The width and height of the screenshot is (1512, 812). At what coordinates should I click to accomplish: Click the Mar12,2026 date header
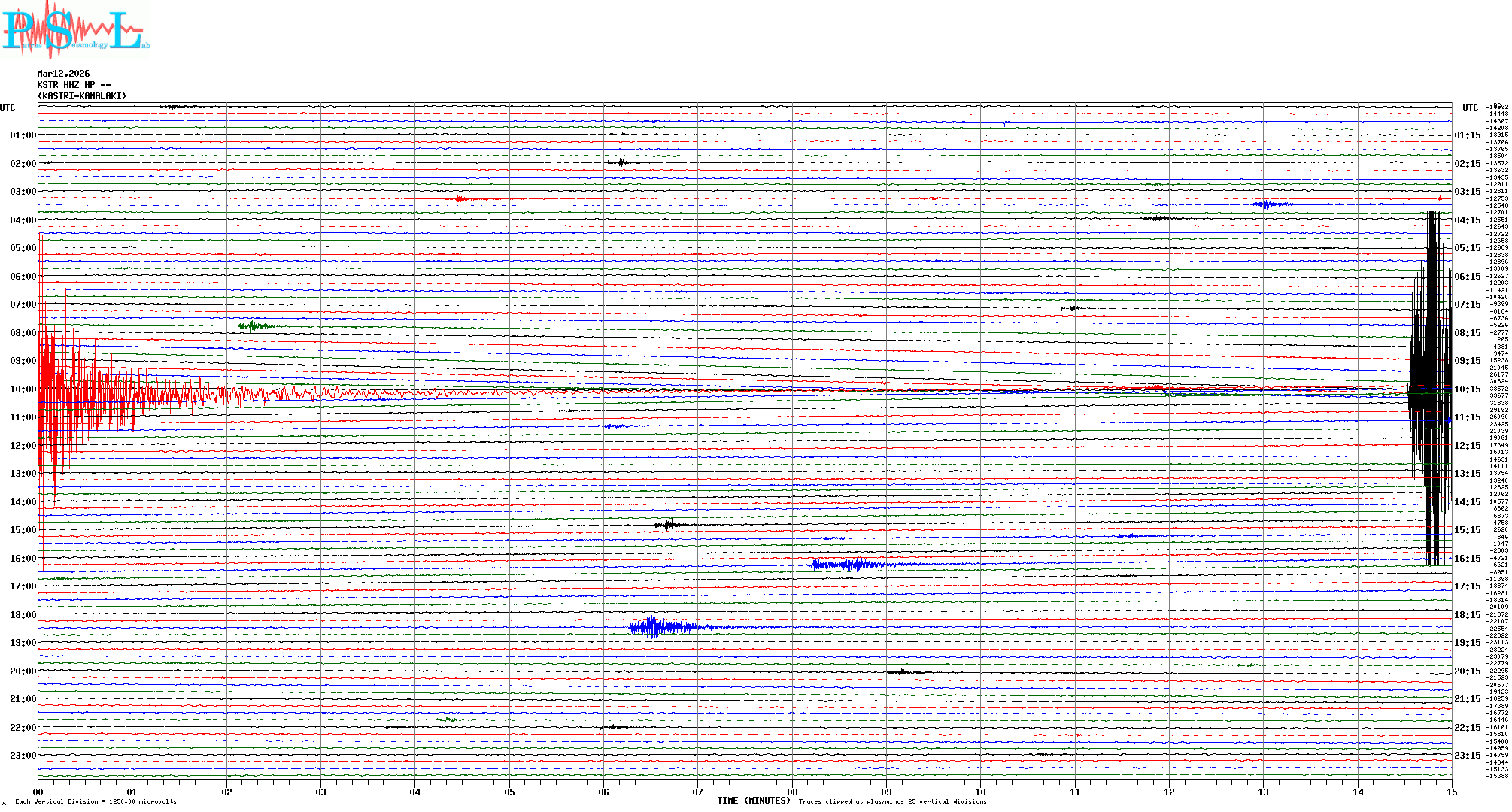[x=63, y=74]
